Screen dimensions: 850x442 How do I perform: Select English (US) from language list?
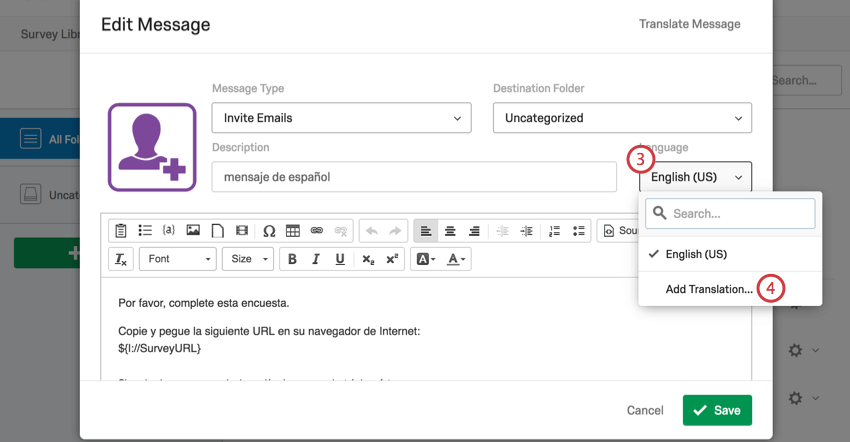pos(730,254)
